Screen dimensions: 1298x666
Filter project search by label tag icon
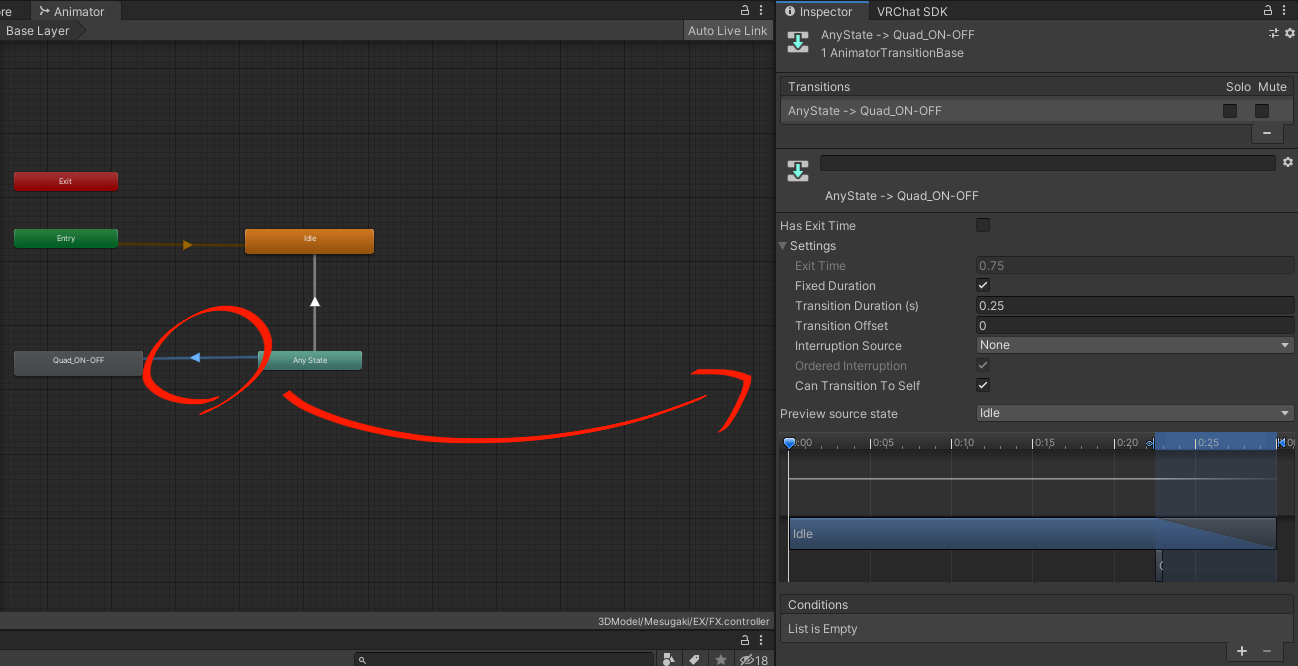(694, 660)
